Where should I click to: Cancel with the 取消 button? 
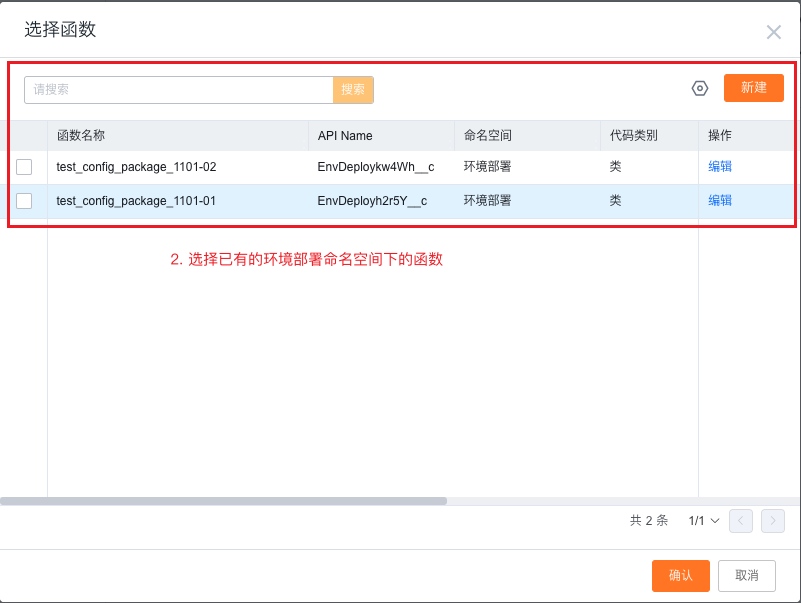click(x=746, y=575)
